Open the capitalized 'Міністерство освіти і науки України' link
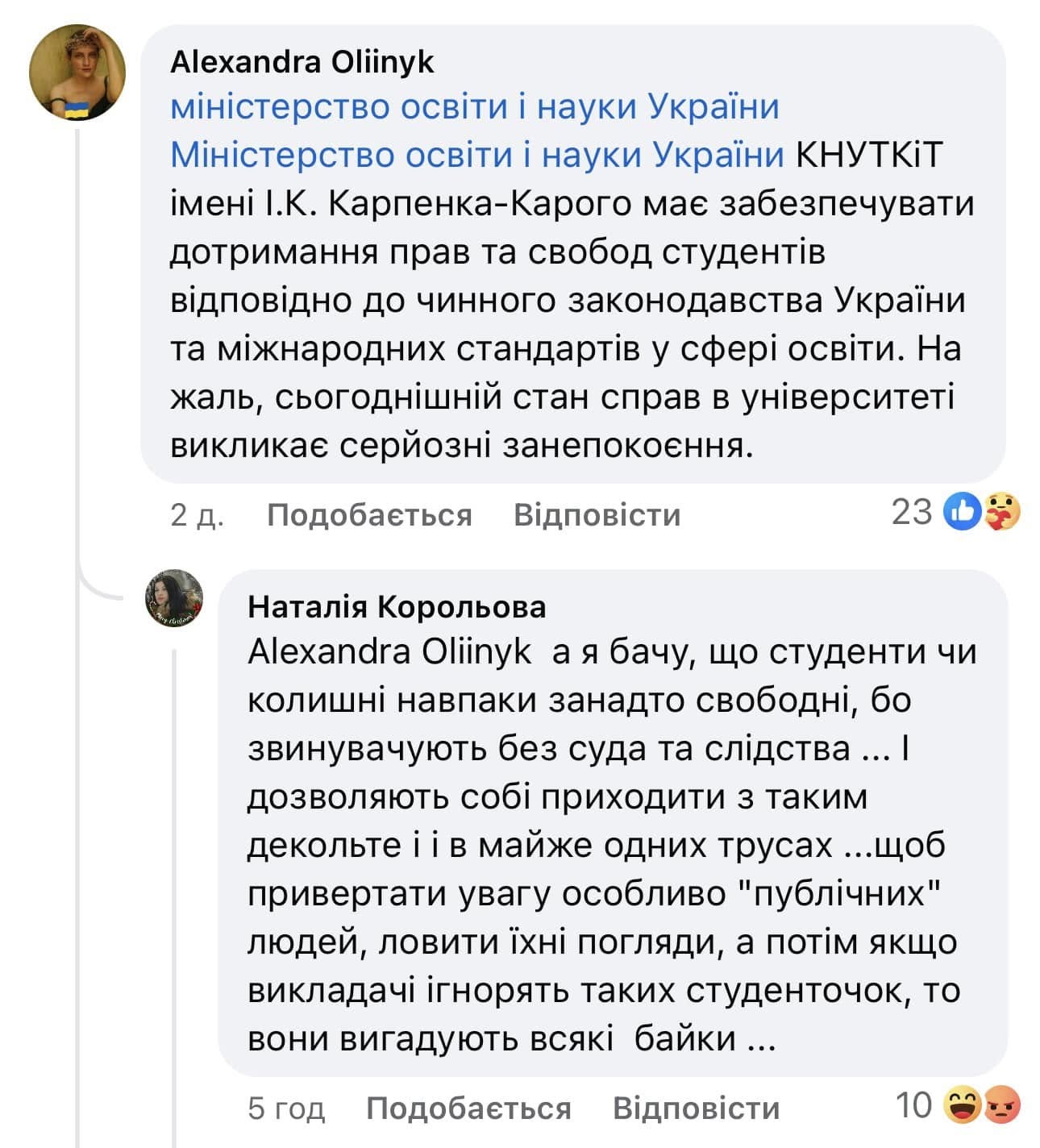The image size is (1040, 1148). pos(477,156)
